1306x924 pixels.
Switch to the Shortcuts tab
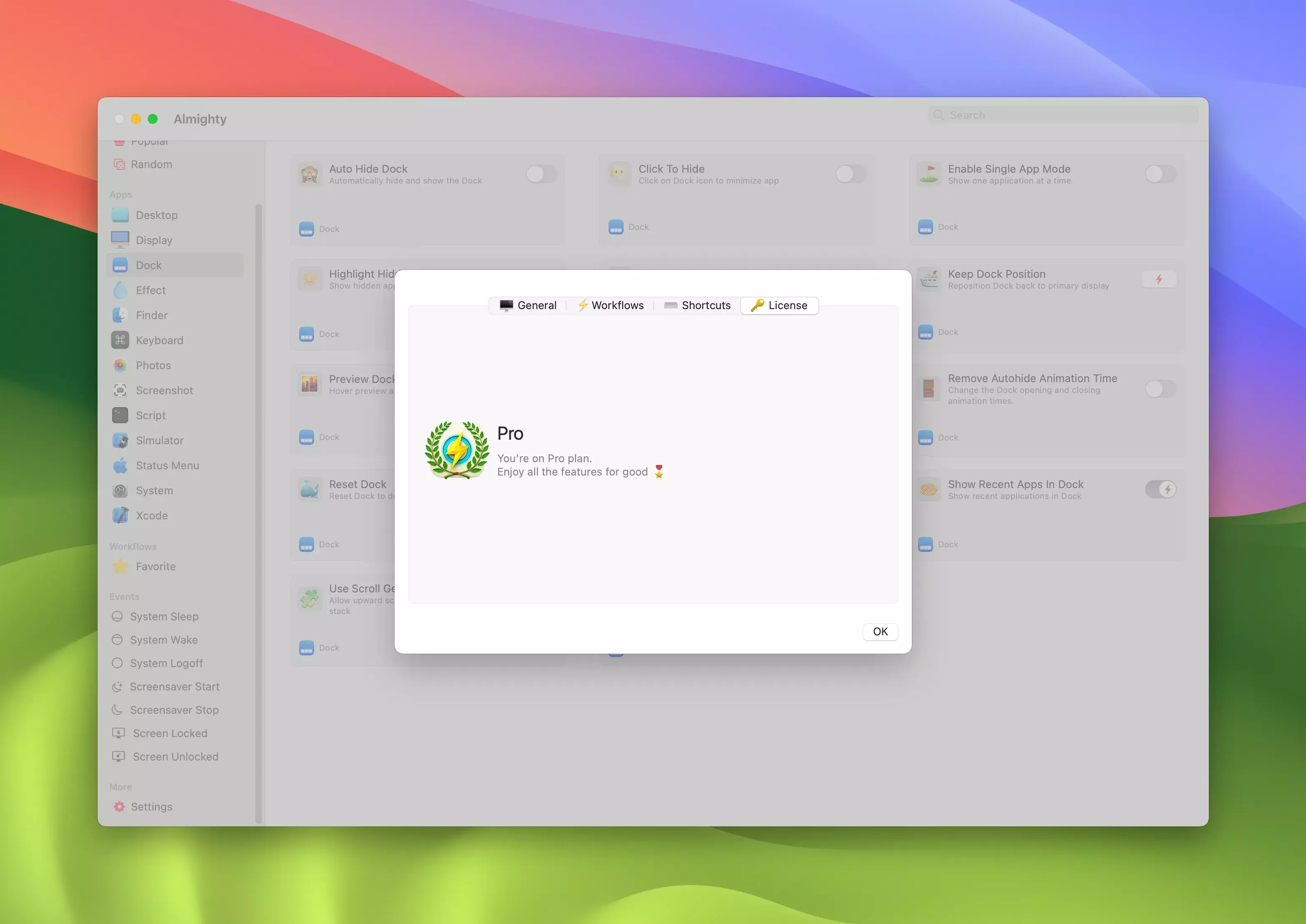pyautogui.click(x=697, y=305)
